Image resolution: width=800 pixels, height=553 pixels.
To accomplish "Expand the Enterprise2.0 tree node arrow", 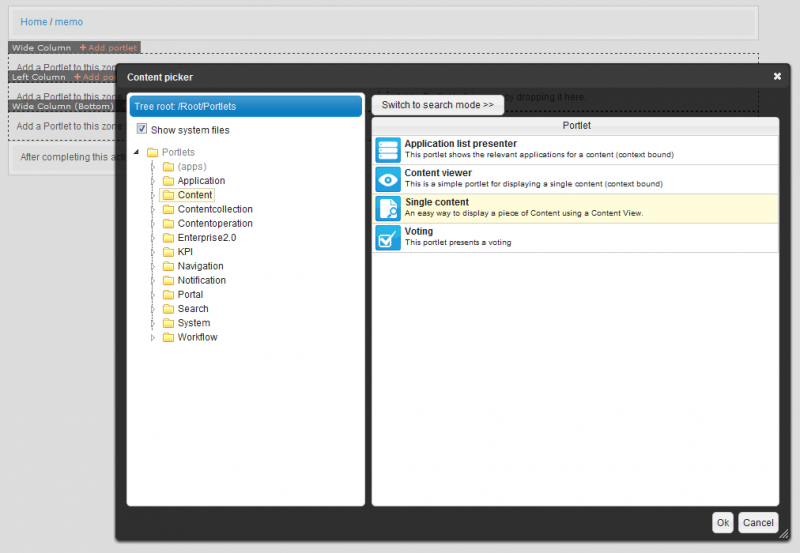I will [x=153, y=238].
